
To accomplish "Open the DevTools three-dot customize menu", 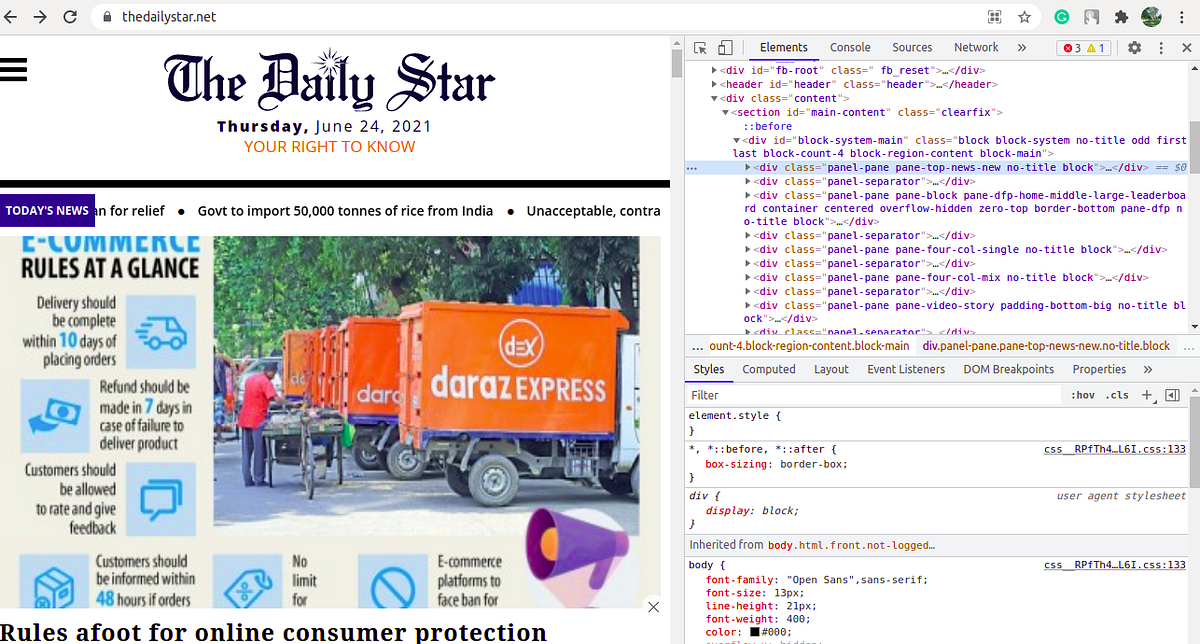I will pyautogui.click(x=1160, y=47).
